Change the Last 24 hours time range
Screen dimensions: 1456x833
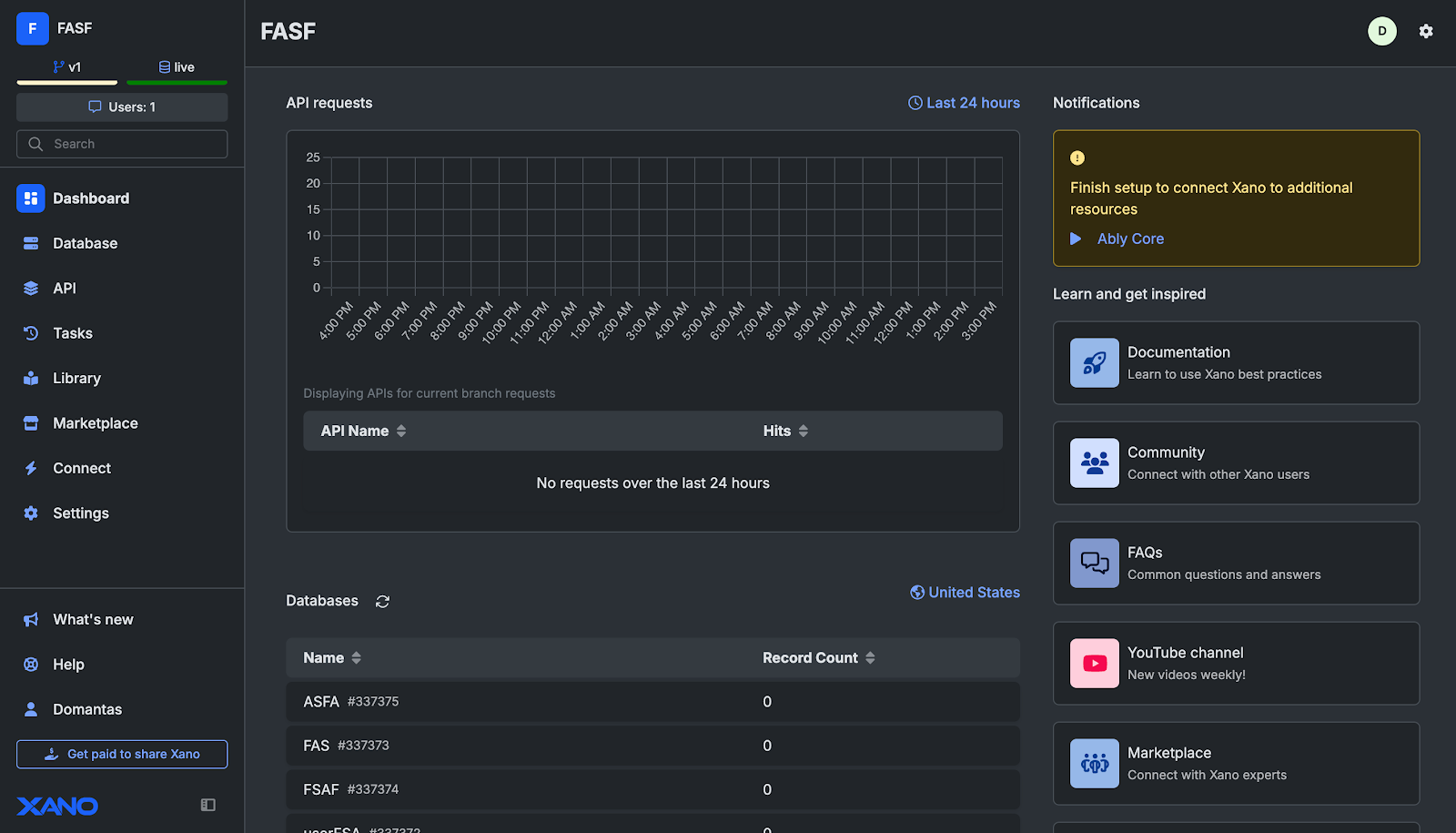(964, 103)
